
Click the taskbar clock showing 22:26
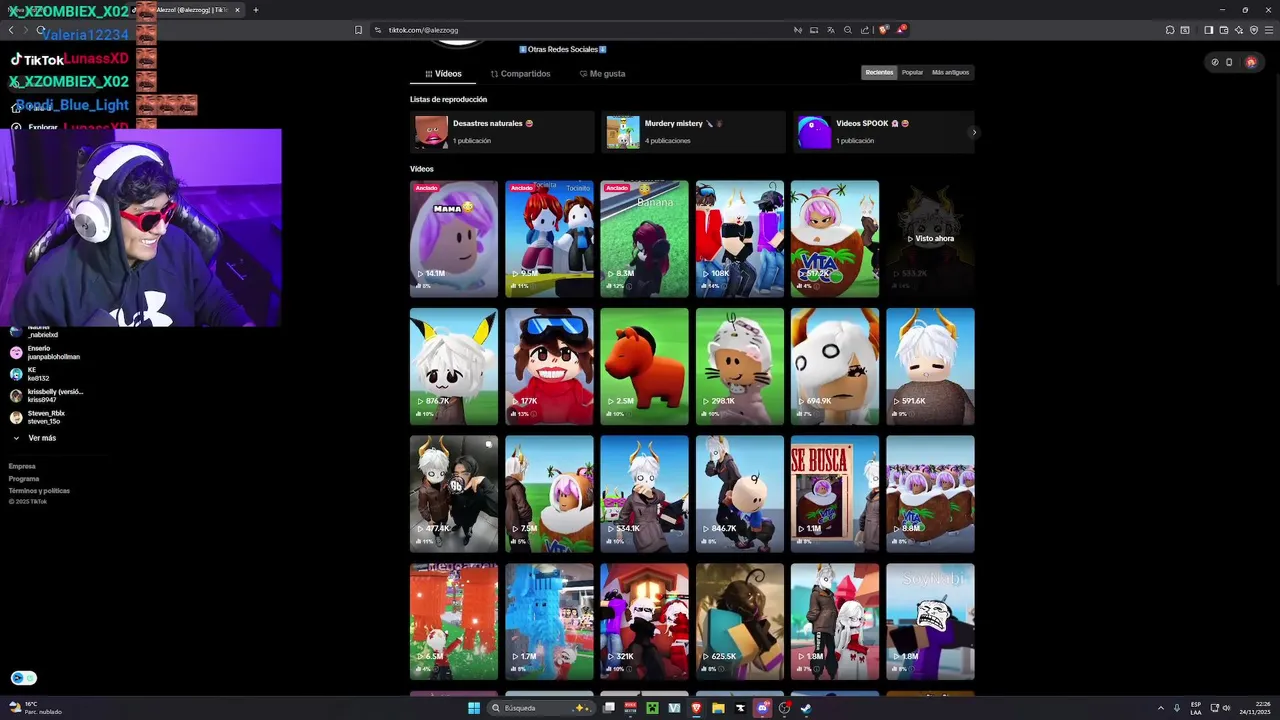1254,708
